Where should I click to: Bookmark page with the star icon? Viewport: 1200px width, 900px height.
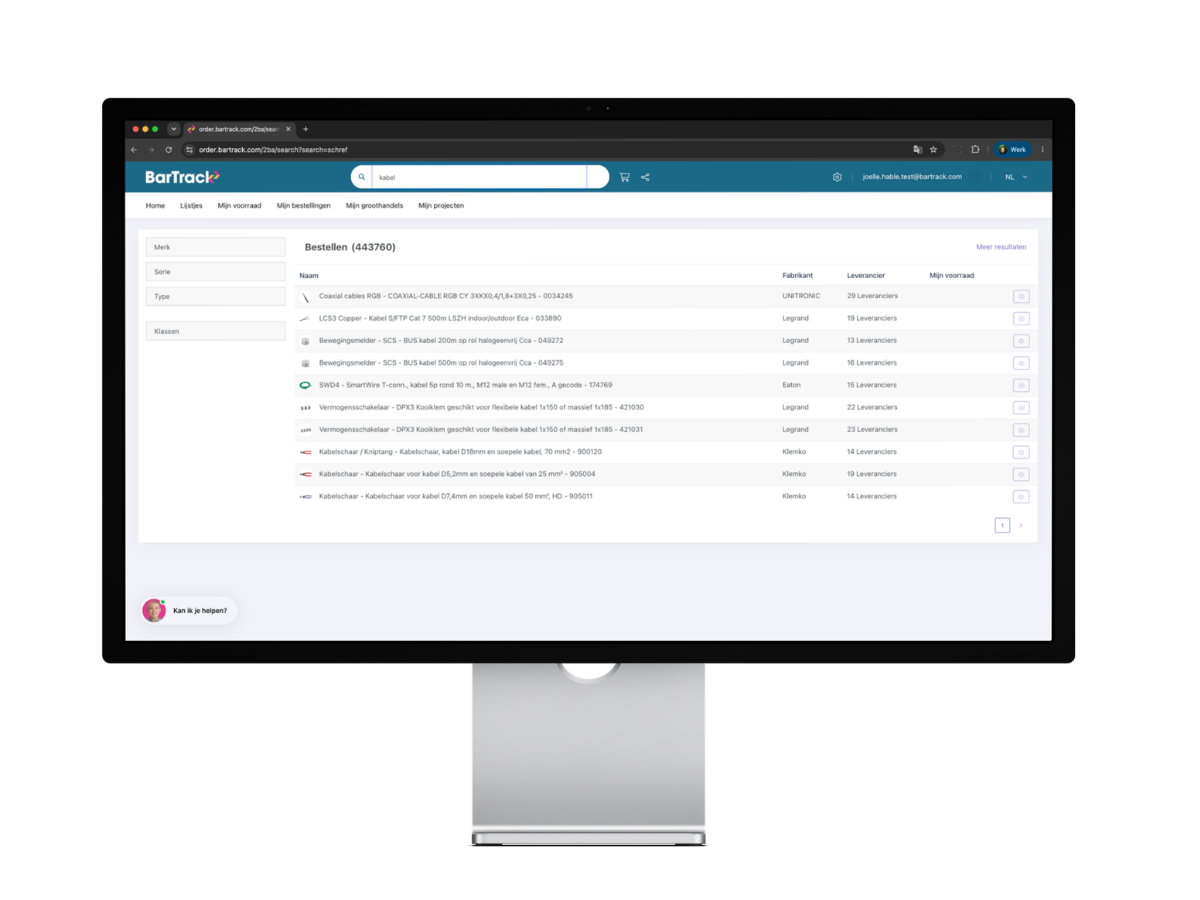click(x=934, y=150)
